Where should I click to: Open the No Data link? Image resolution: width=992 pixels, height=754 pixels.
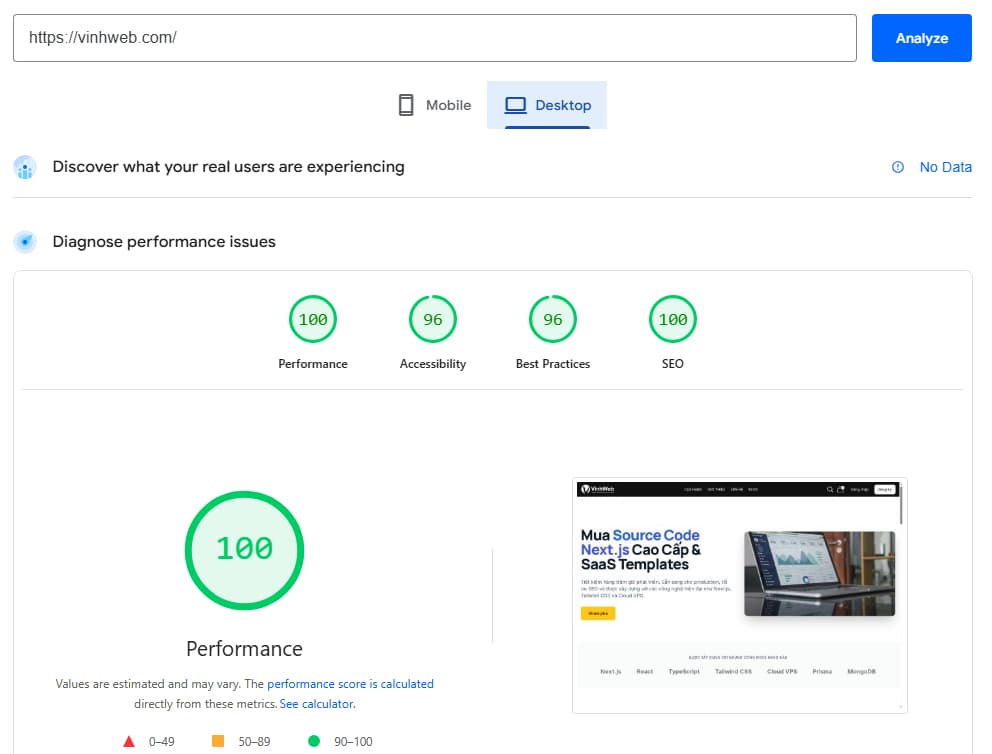[945, 167]
